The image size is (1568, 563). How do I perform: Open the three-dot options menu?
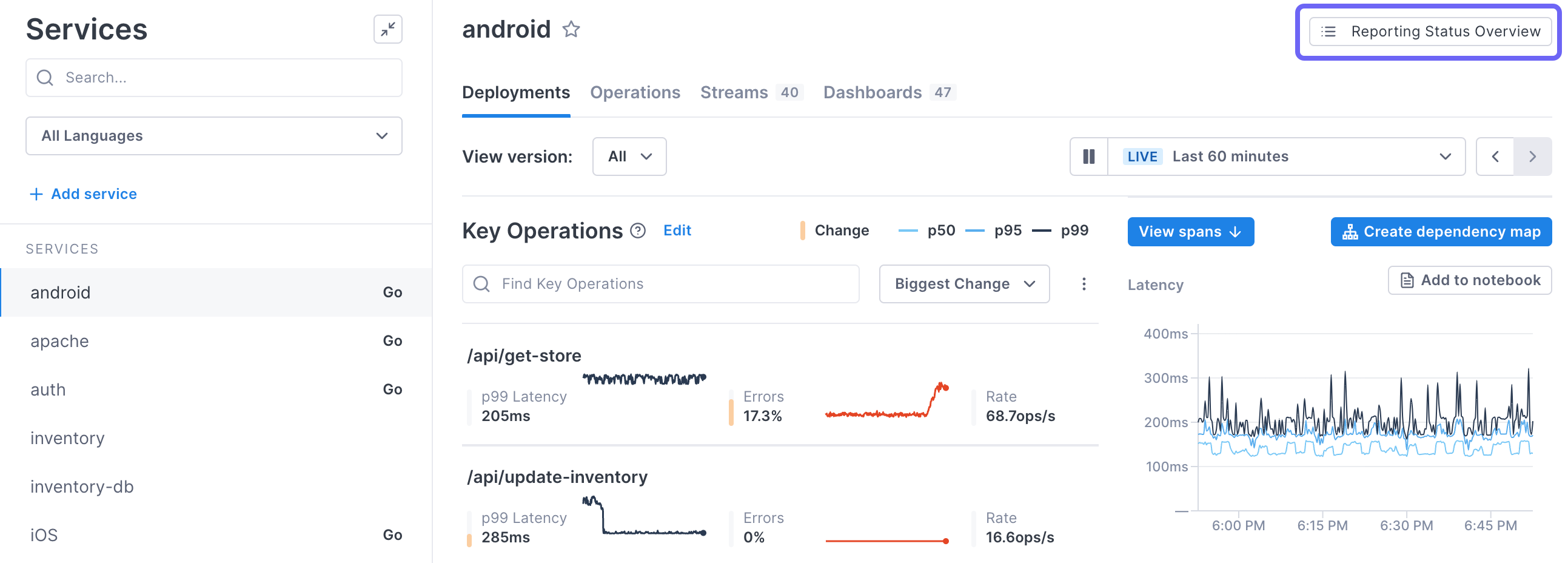coord(1084,284)
